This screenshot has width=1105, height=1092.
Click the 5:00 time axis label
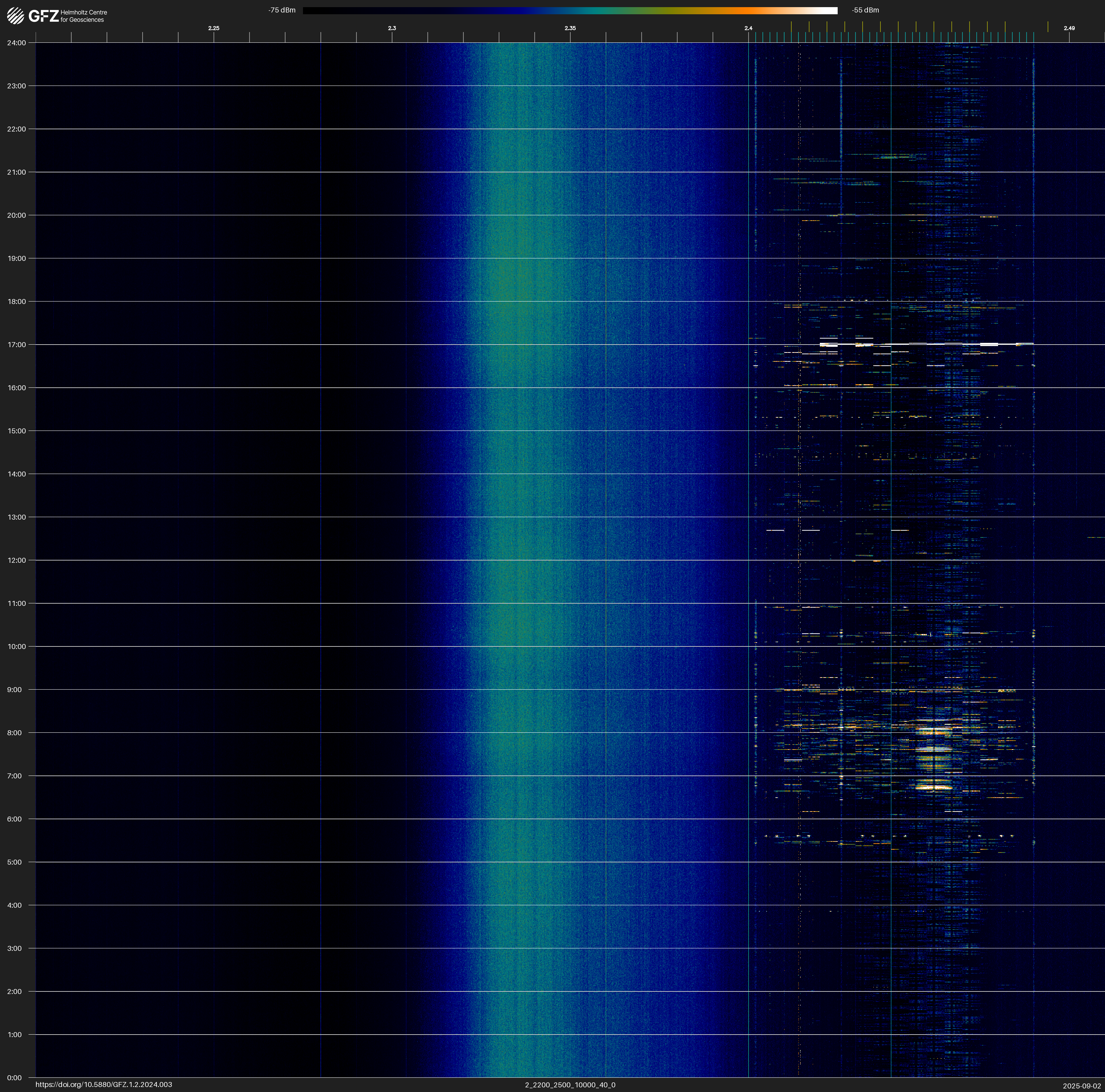click(14, 862)
